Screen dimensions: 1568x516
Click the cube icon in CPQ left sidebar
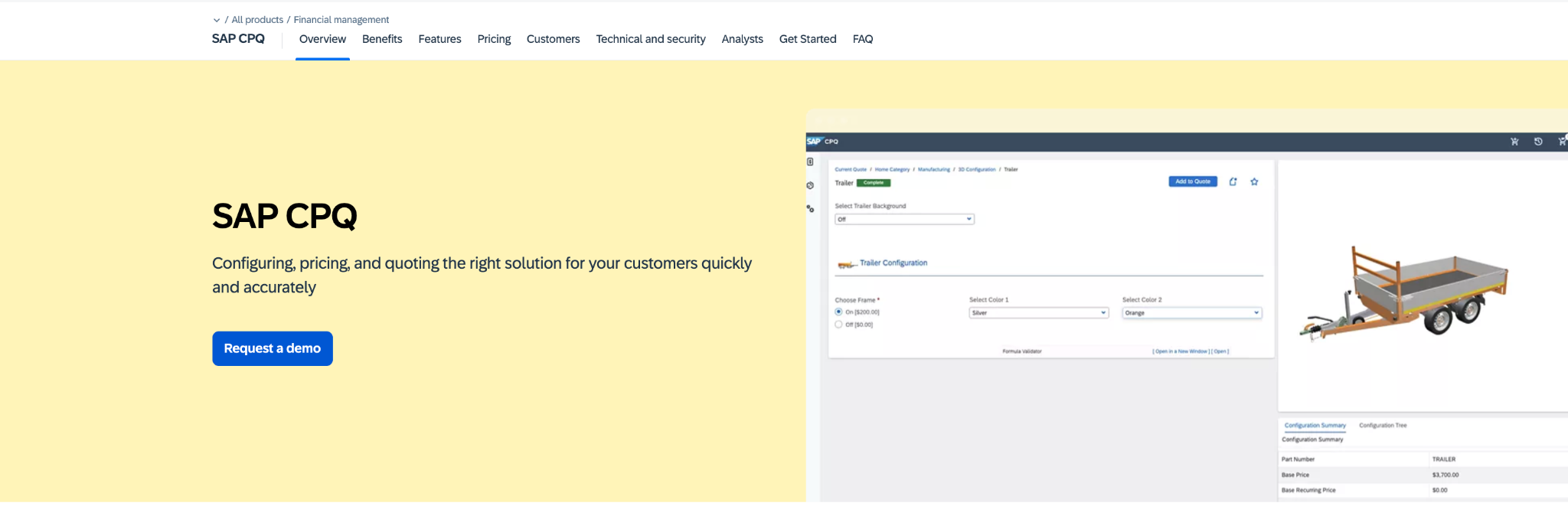point(810,185)
